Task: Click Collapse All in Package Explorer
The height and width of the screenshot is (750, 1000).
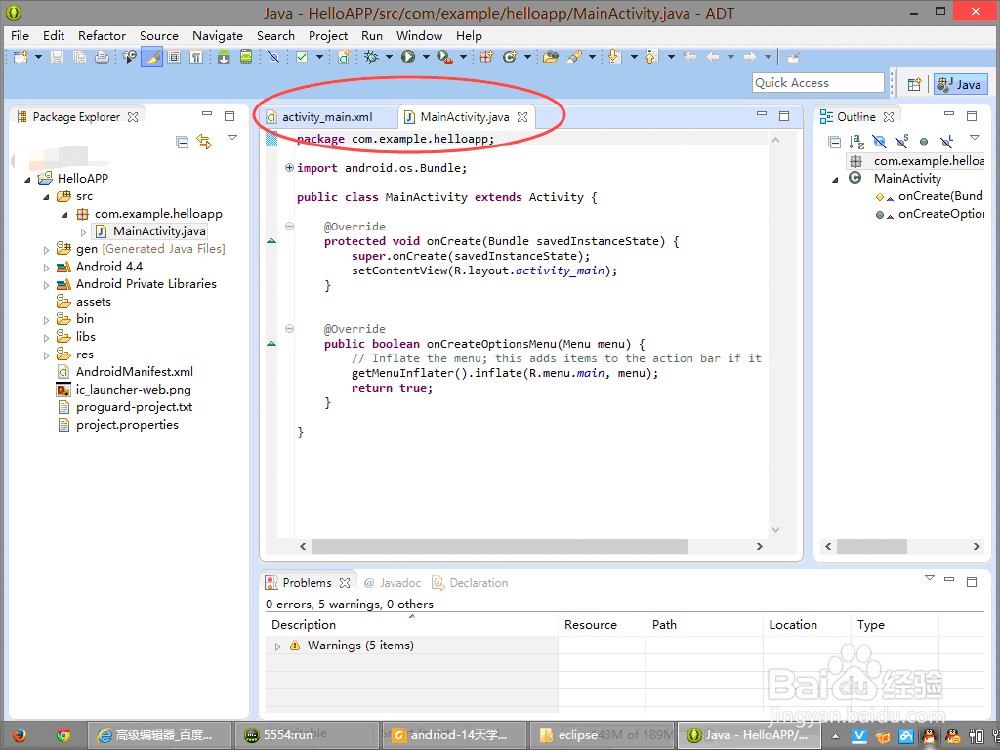Action: click(x=182, y=142)
